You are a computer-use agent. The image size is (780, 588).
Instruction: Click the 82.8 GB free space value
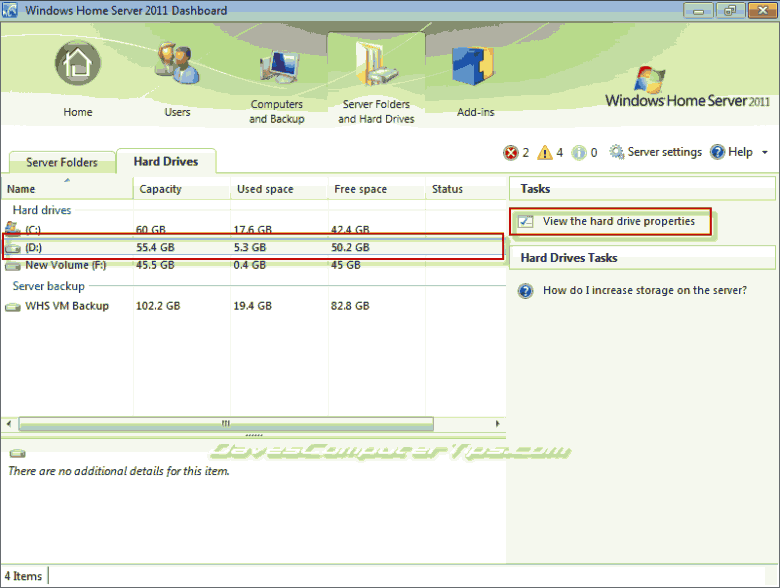pos(350,306)
